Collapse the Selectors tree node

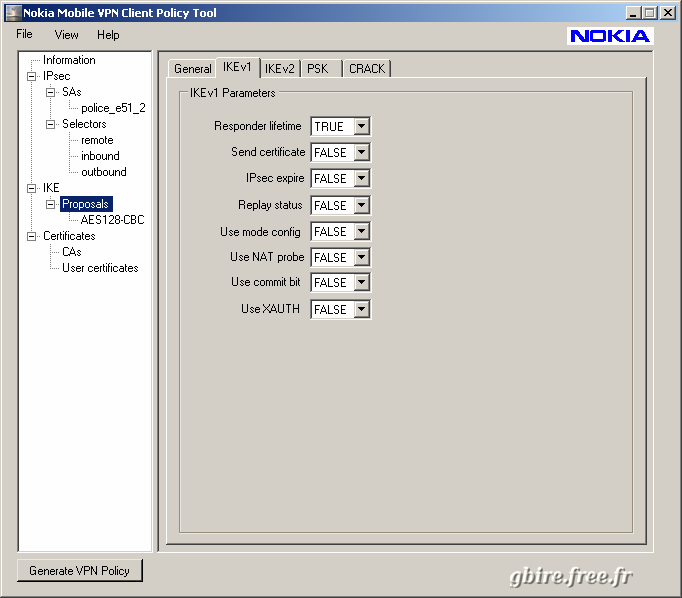point(50,124)
